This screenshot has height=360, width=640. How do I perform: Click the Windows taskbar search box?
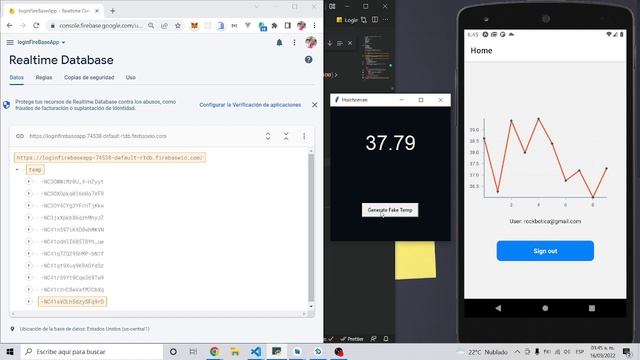[91, 351]
